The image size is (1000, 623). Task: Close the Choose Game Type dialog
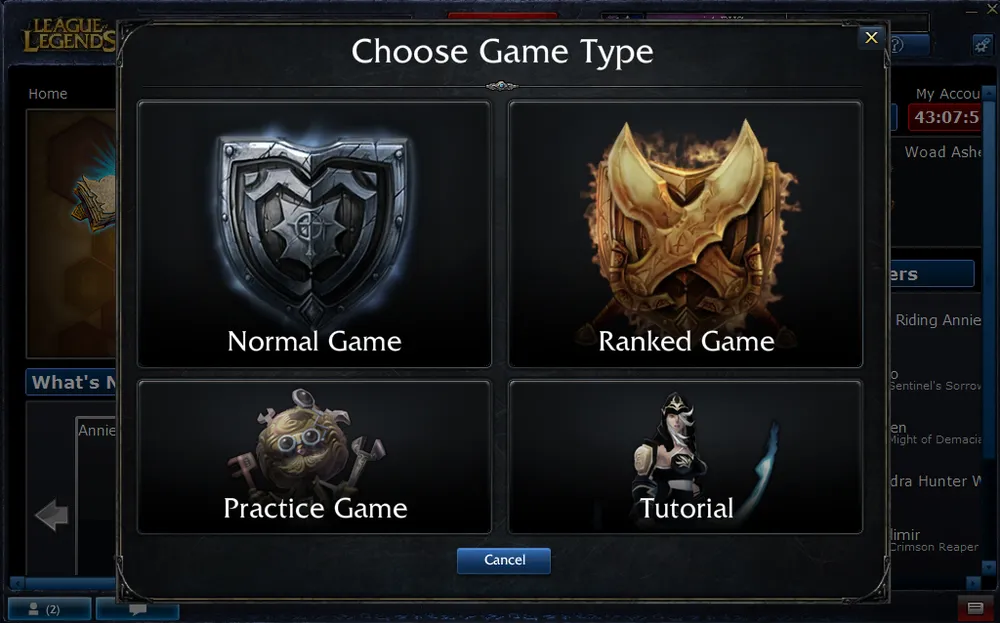point(871,38)
